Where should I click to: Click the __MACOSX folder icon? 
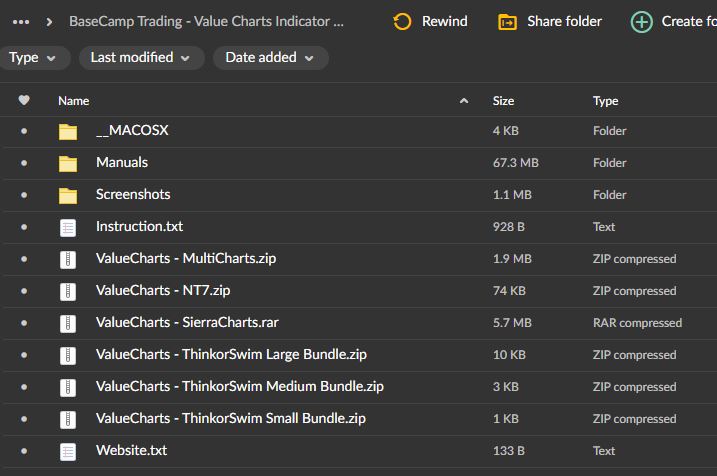[x=68, y=131]
